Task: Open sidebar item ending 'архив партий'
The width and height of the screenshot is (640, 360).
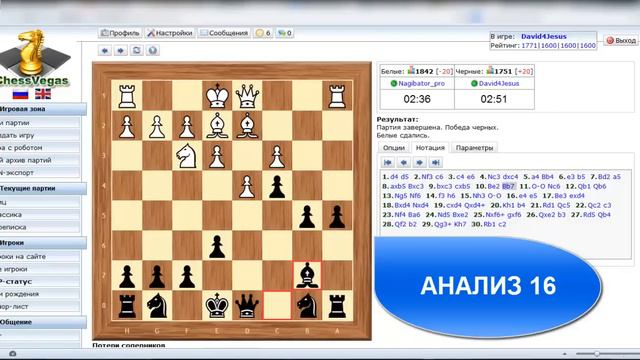Action: [x=40, y=160]
